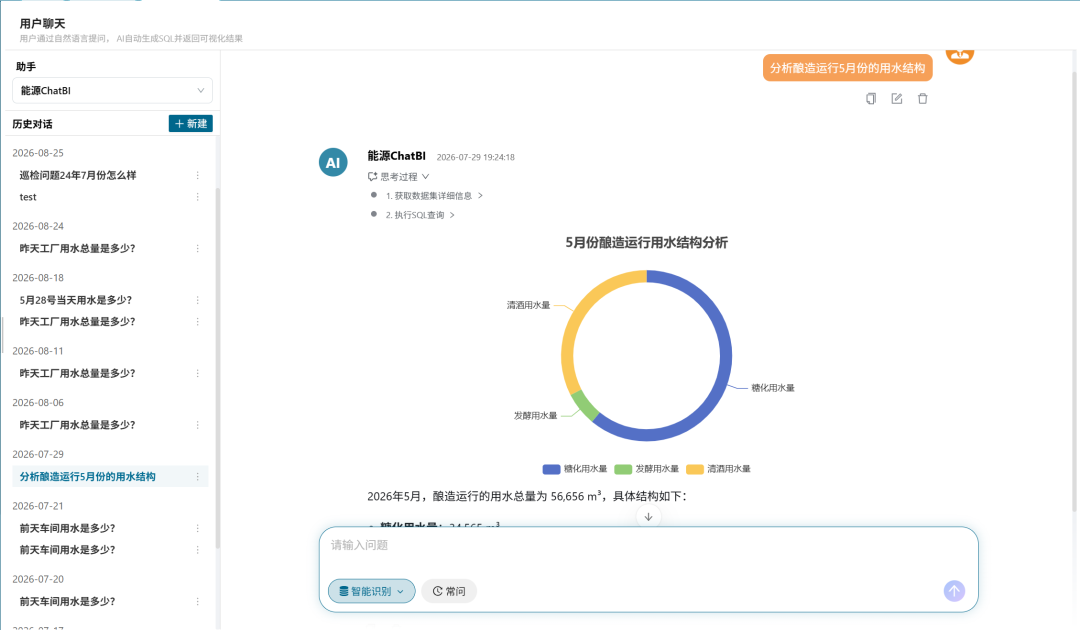
Task: Toggle 发酵用水量 legend series
Action: click(x=647, y=469)
